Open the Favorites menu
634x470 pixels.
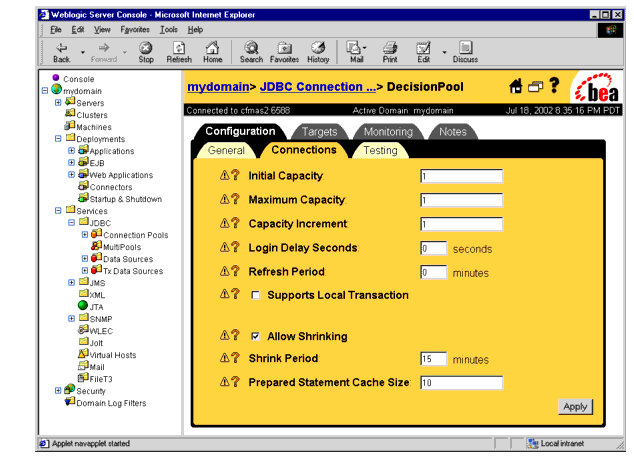(x=135, y=30)
